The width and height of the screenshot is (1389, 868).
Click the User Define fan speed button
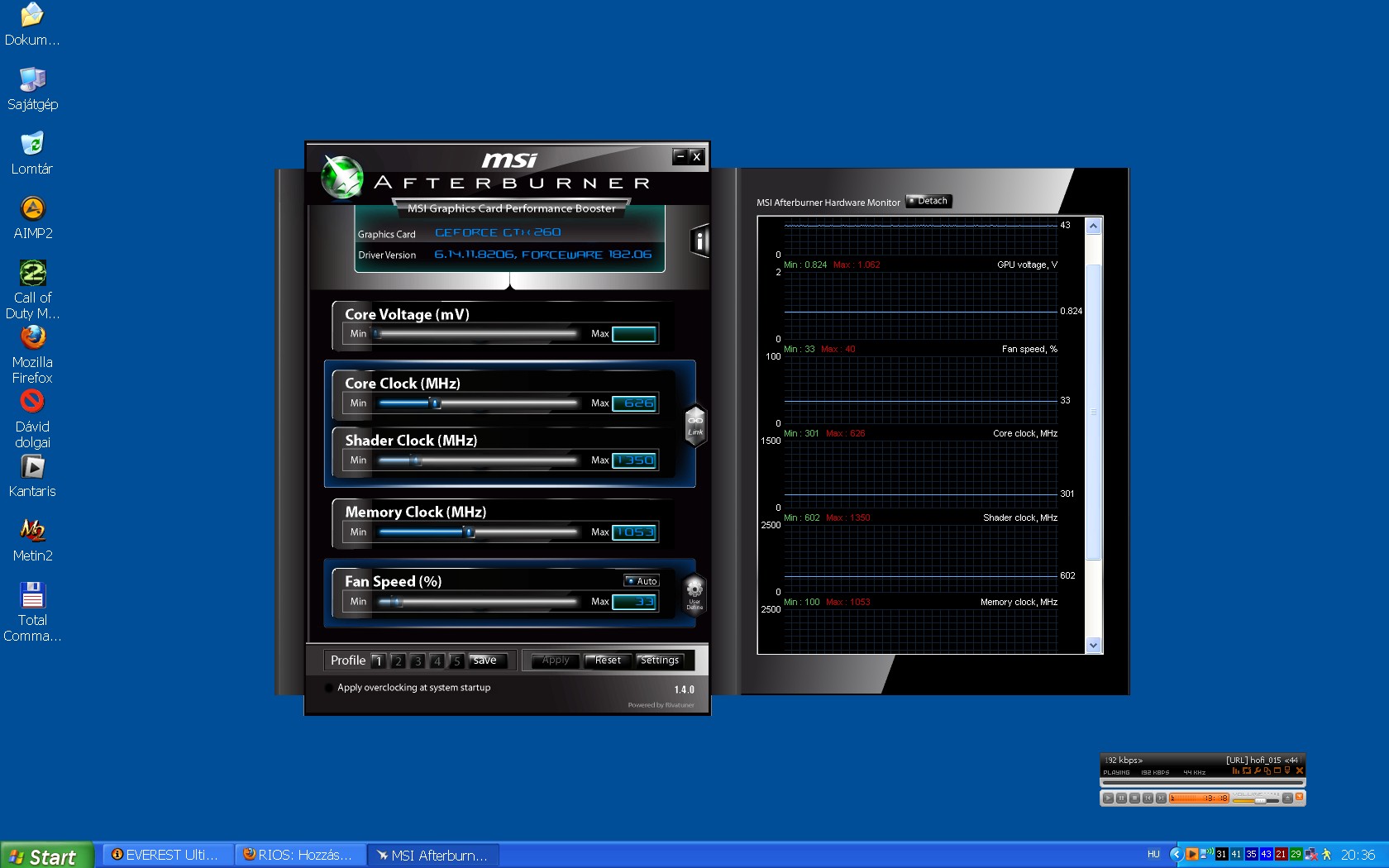(694, 593)
